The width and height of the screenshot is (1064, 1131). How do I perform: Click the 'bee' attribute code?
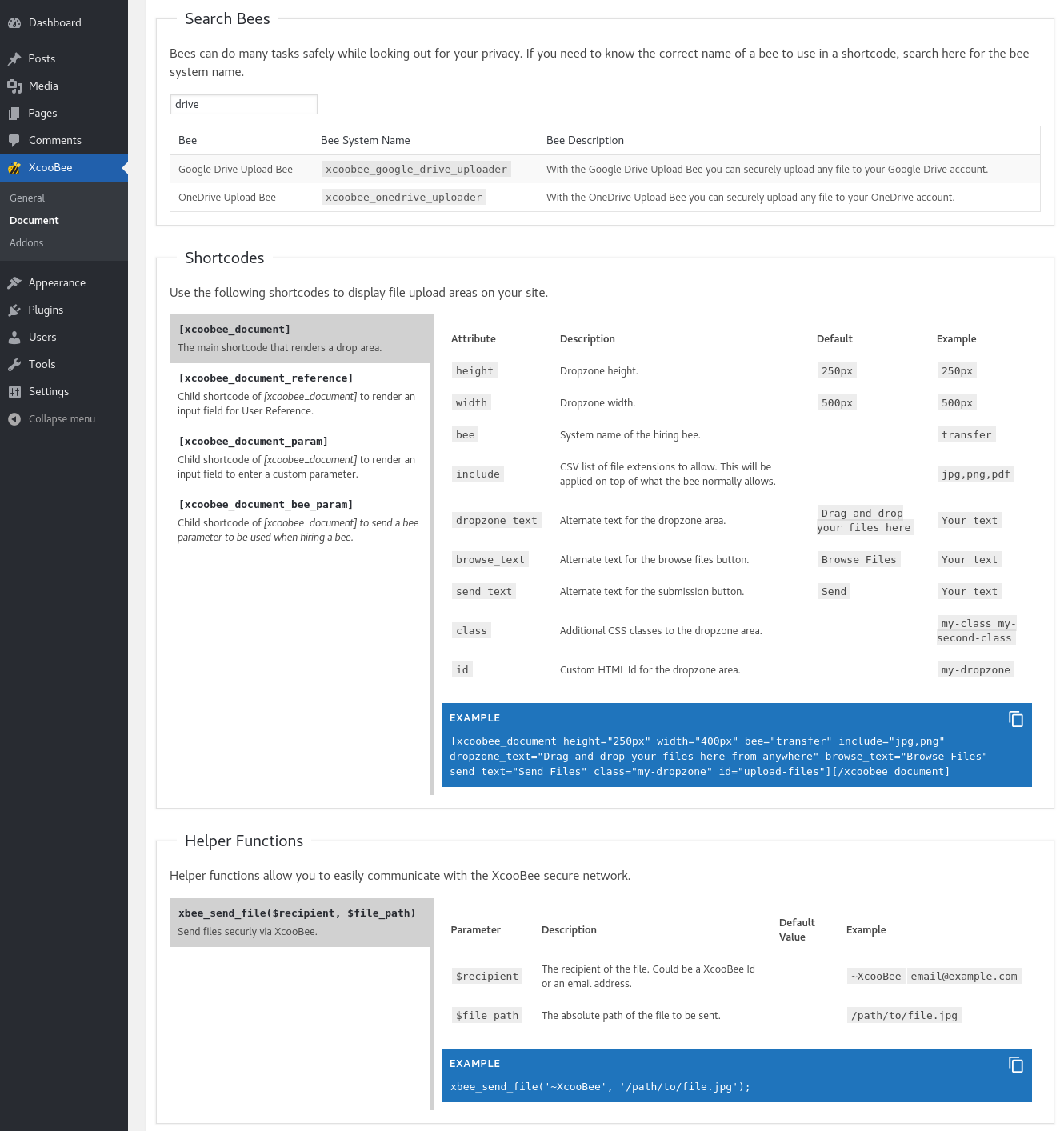(x=466, y=434)
